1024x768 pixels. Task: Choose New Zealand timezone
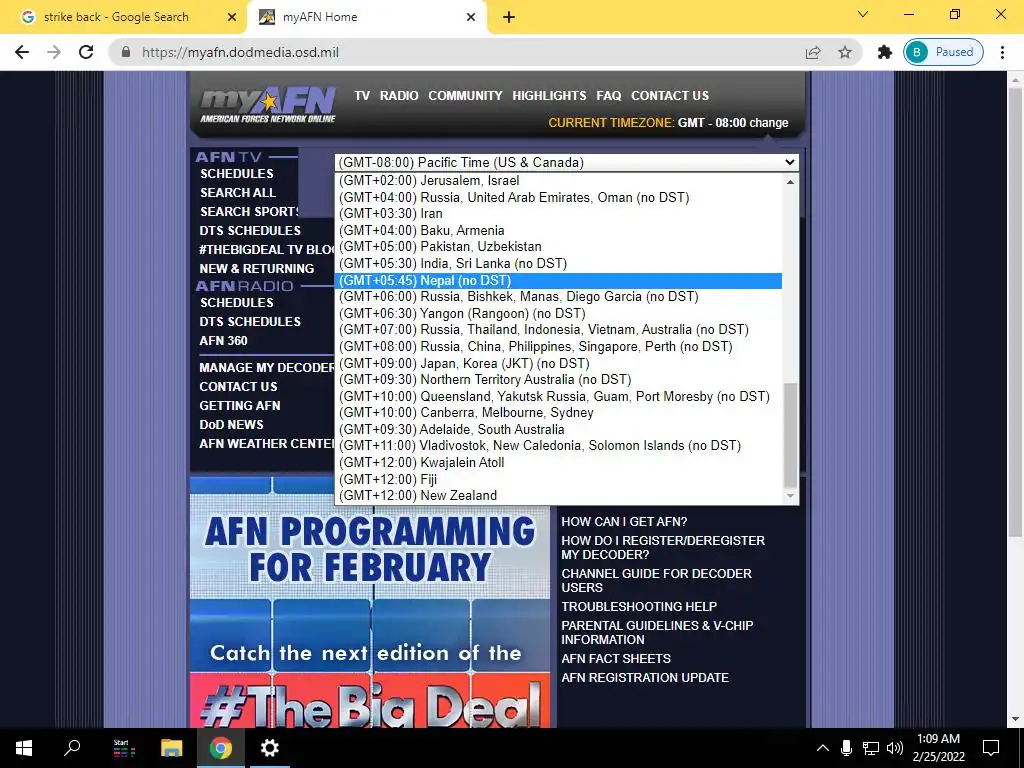click(558, 496)
